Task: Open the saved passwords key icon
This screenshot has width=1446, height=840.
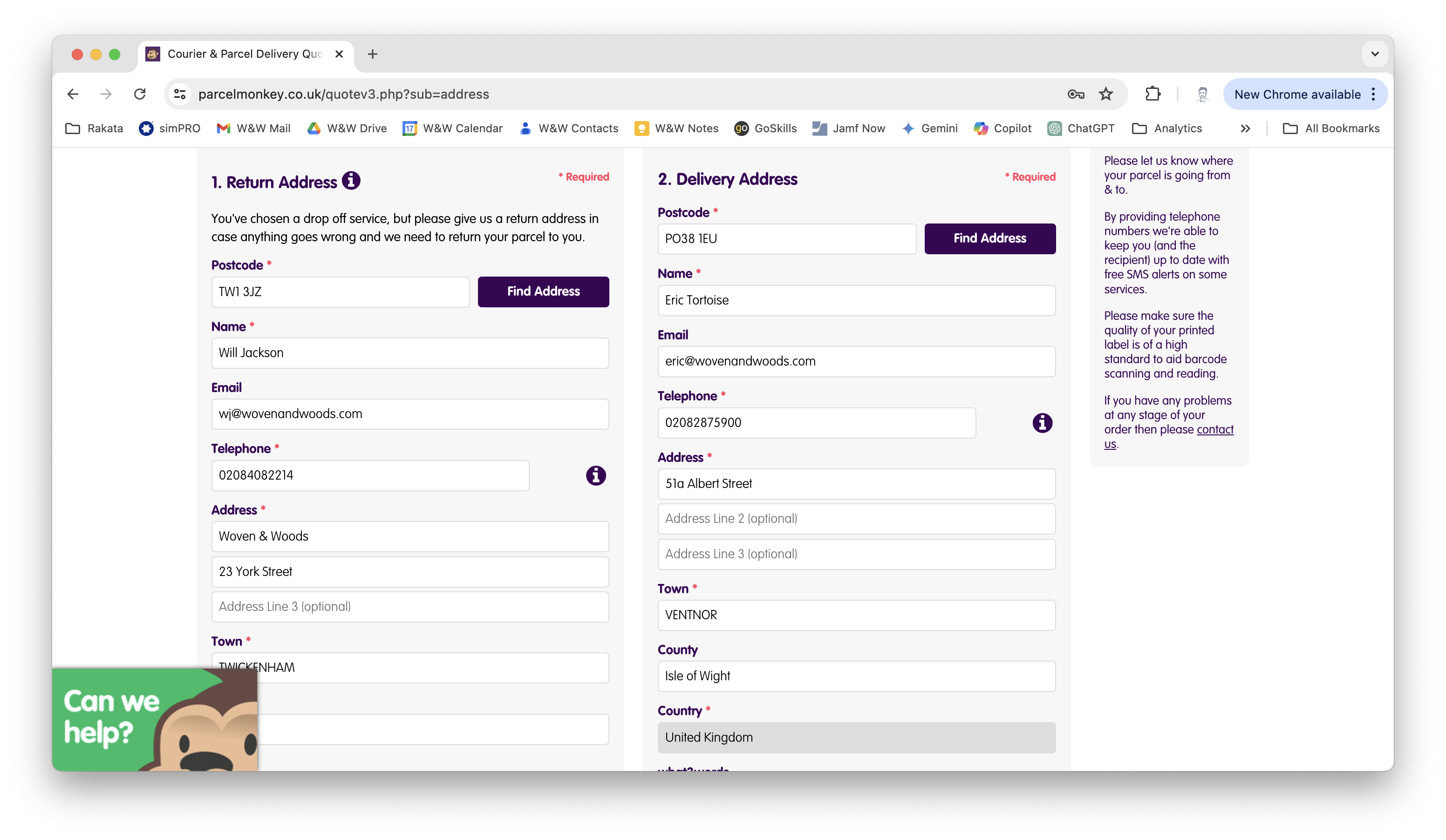Action: [x=1075, y=94]
